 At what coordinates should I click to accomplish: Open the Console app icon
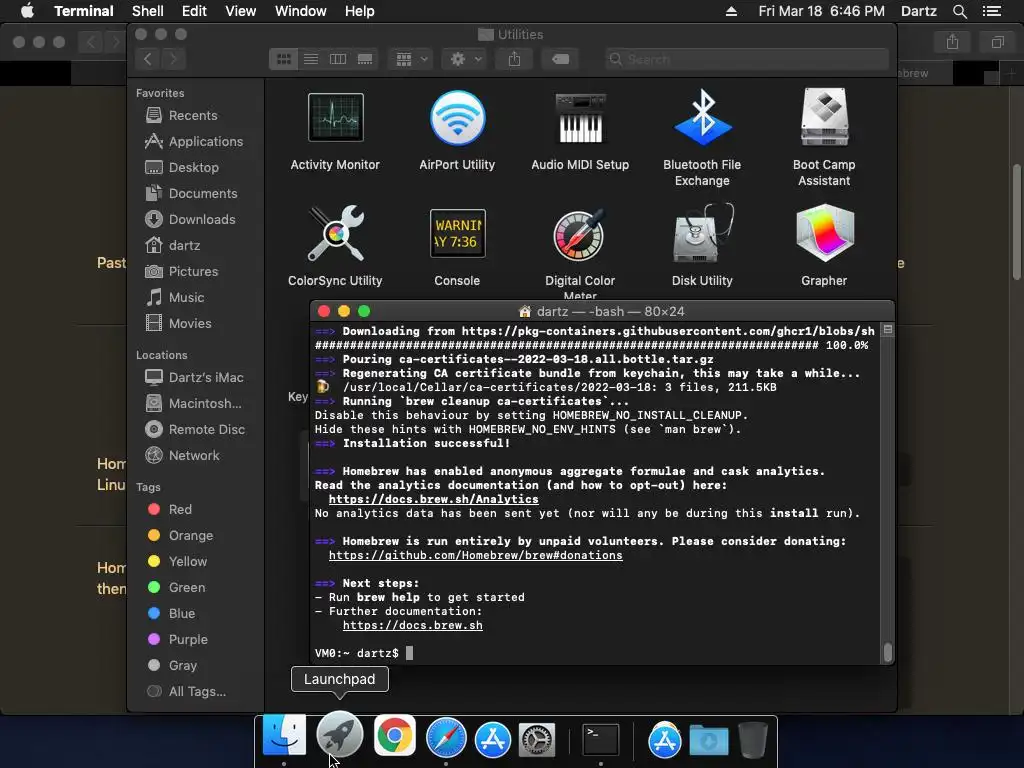tap(457, 233)
